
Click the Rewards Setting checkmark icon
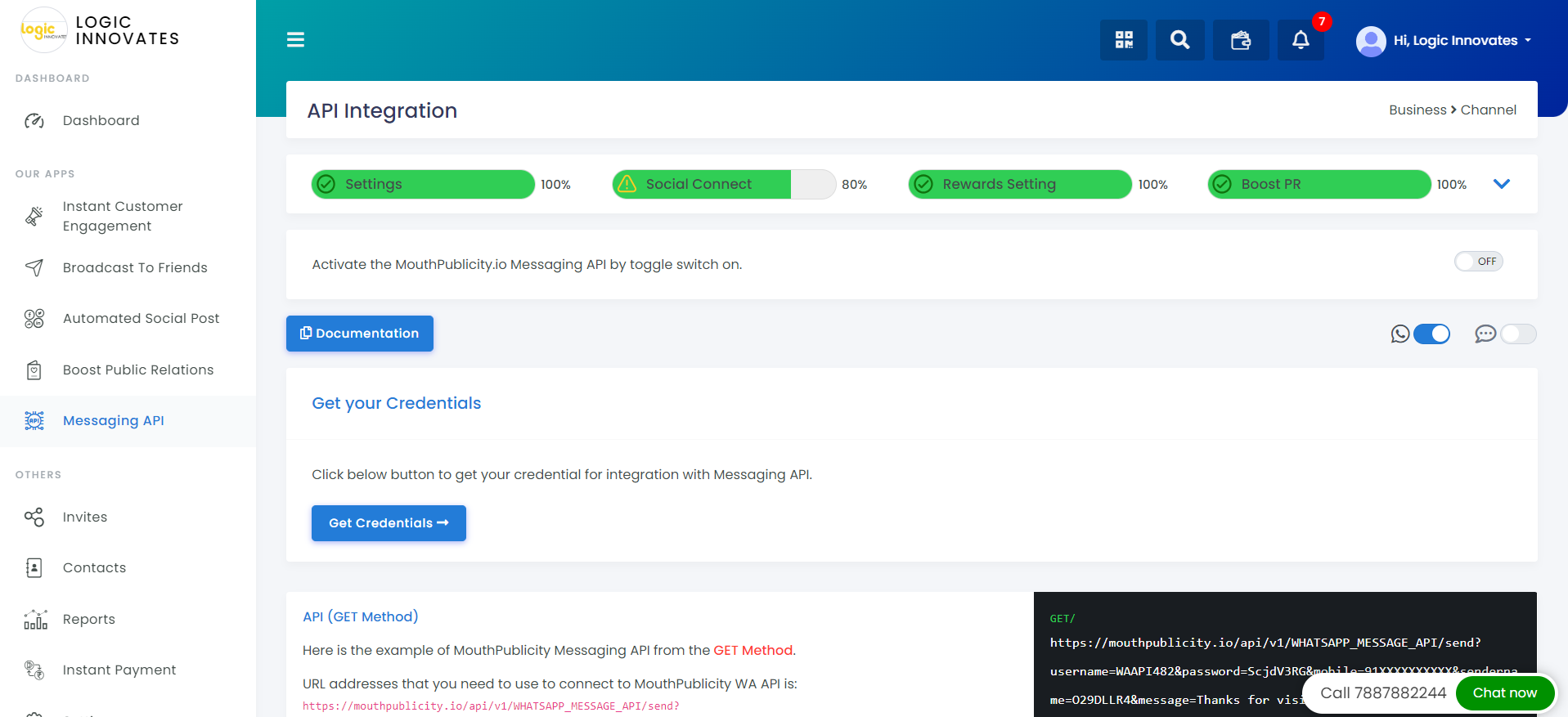pos(923,184)
